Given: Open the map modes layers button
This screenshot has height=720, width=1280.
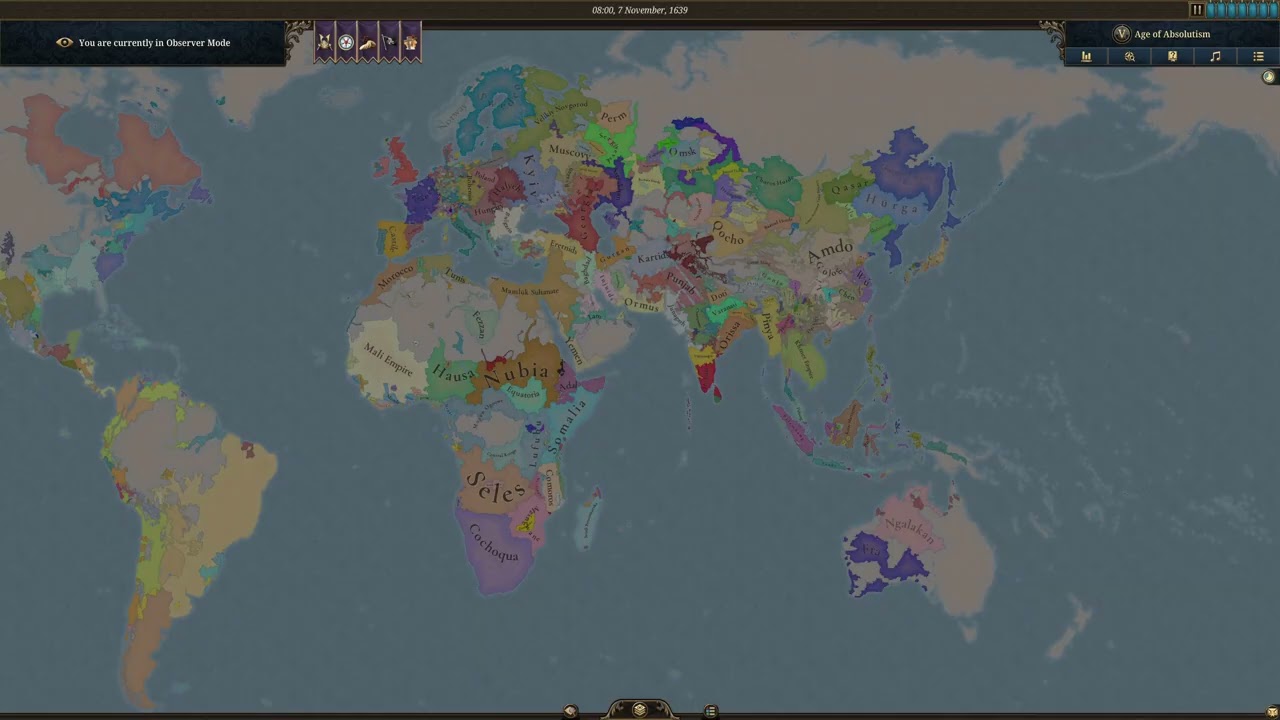Looking at the screenshot, I should pyautogui.click(x=640, y=710).
